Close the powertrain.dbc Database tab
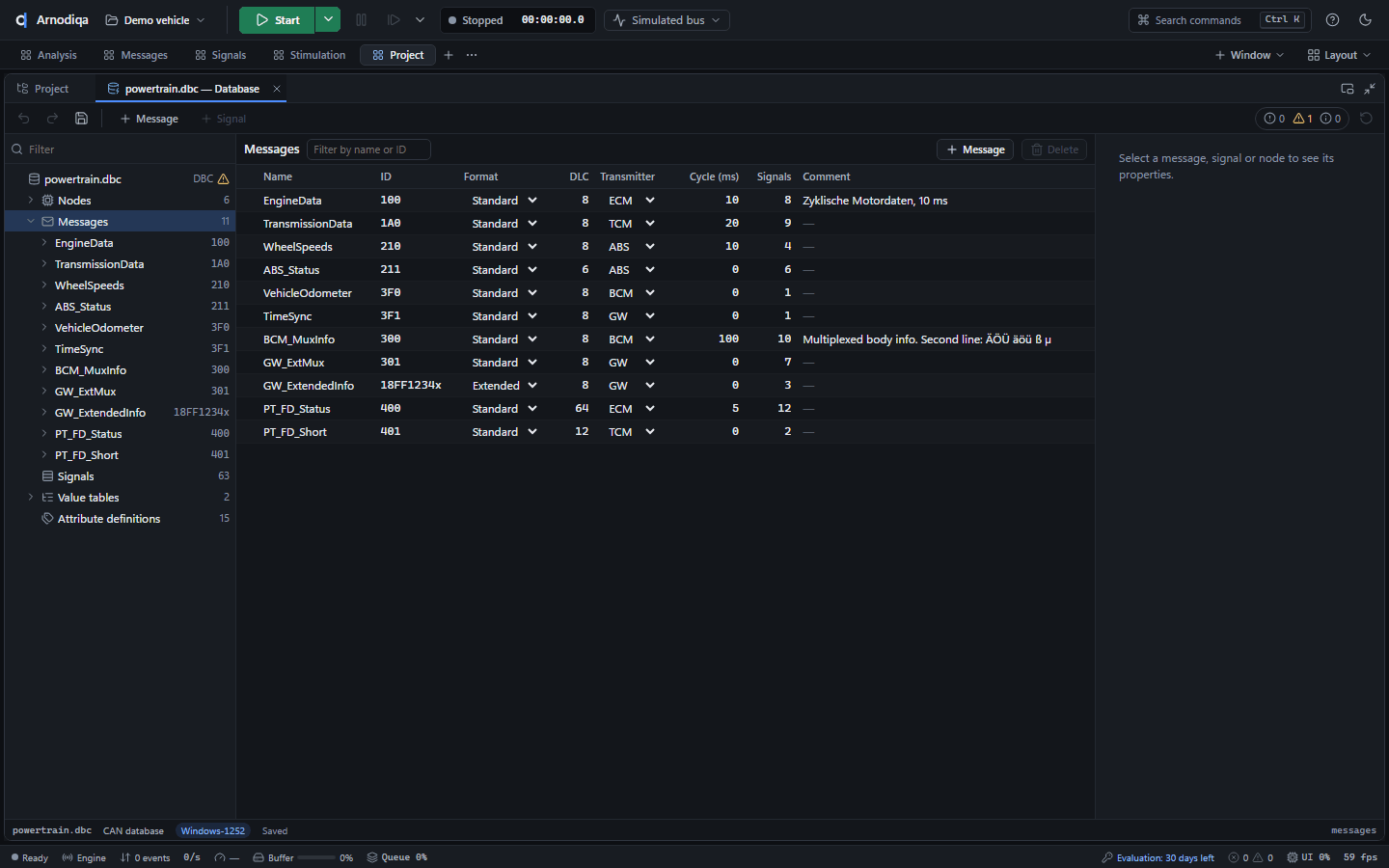Screen dimensions: 1389x868 pos(277,89)
